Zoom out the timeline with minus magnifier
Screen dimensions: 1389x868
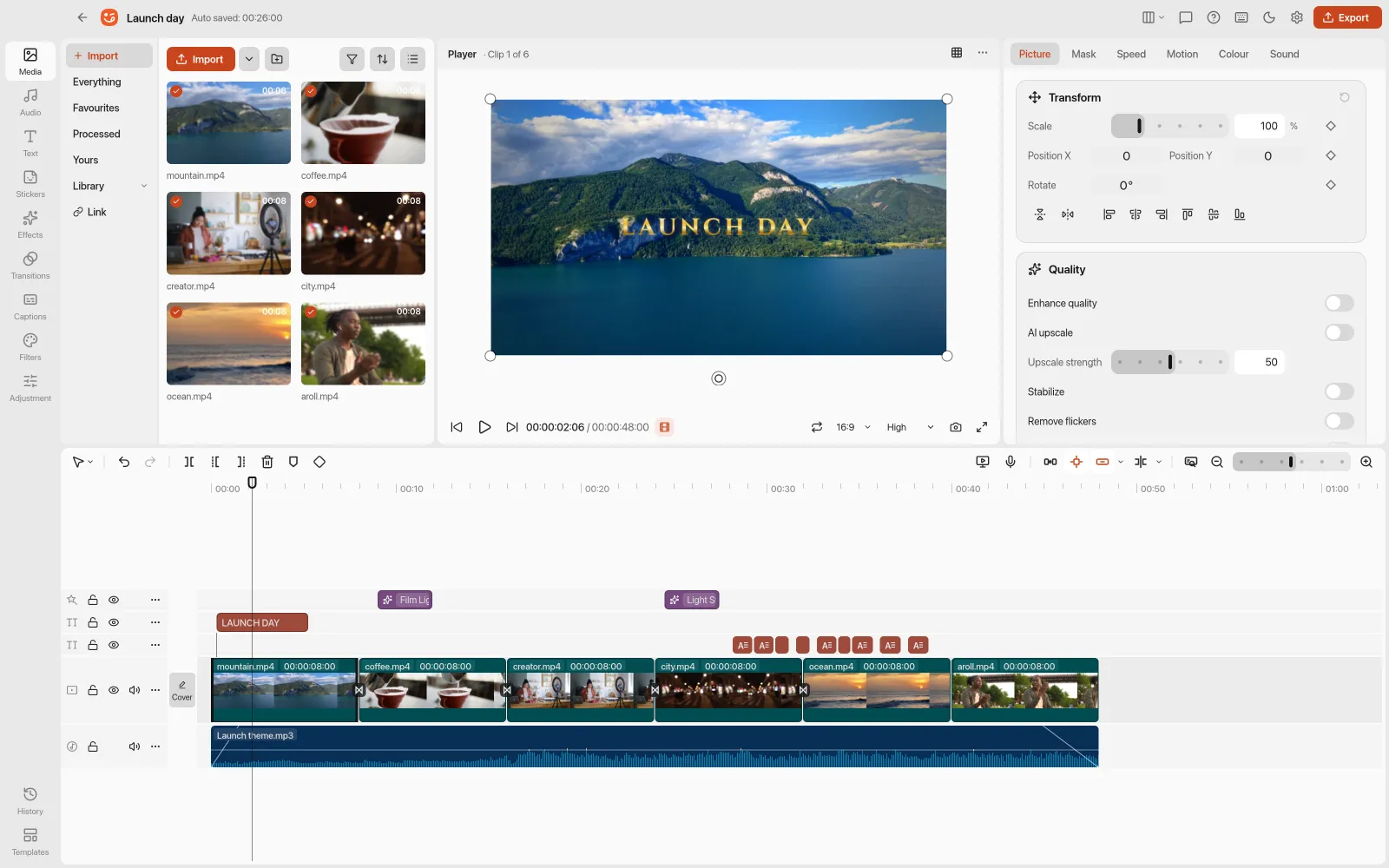(1217, 462)
